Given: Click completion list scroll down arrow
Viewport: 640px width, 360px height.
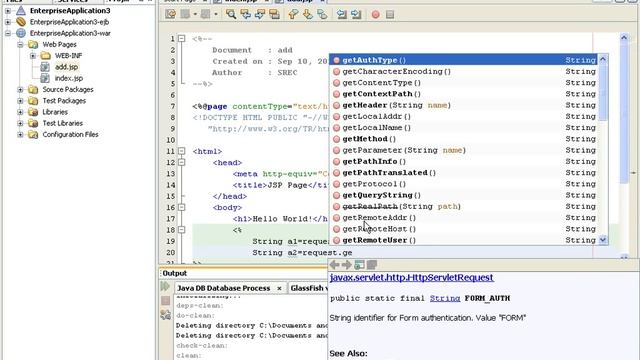Looking at the screenshot, I should point(603,240).
